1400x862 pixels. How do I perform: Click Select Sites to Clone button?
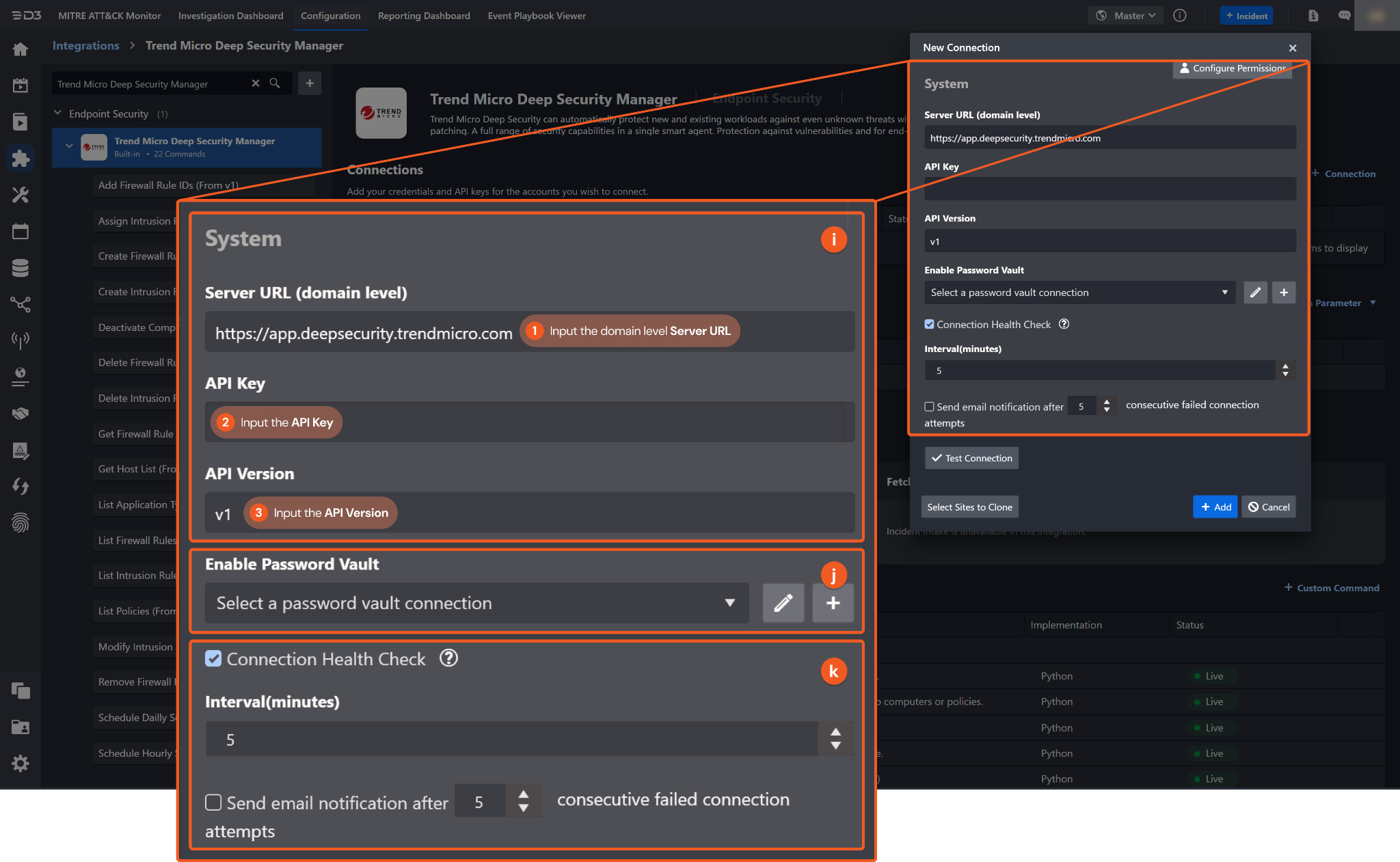(969, 507)
